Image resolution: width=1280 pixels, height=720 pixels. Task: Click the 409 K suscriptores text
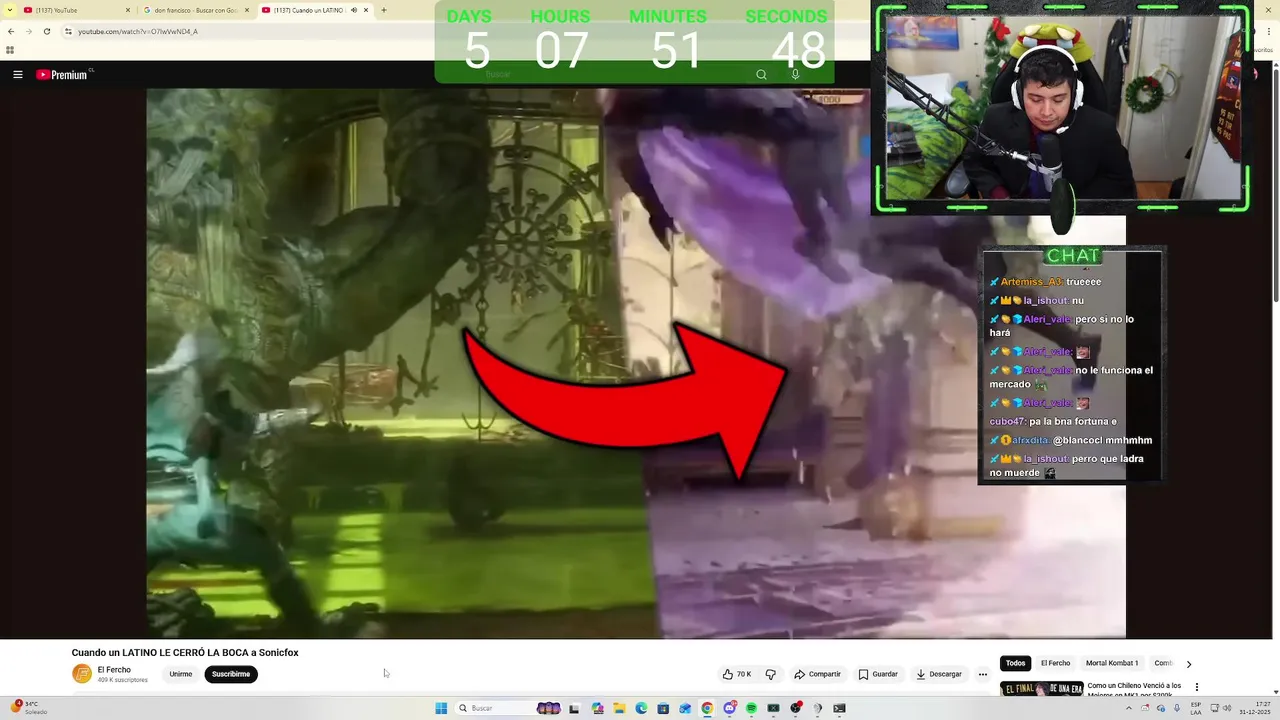[x=122, y=680]
